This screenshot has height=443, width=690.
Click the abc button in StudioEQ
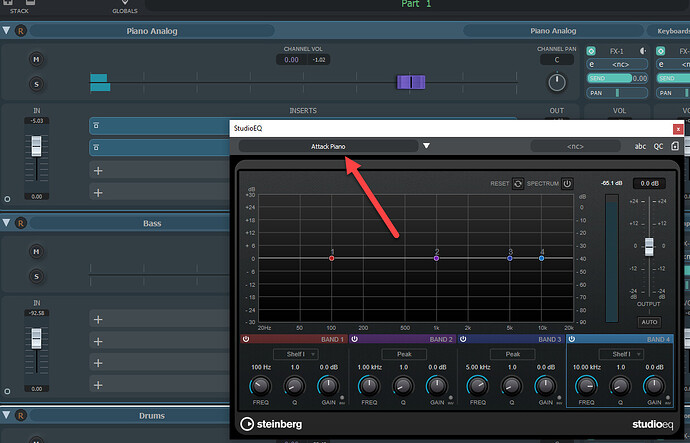[x=640, y=146]
